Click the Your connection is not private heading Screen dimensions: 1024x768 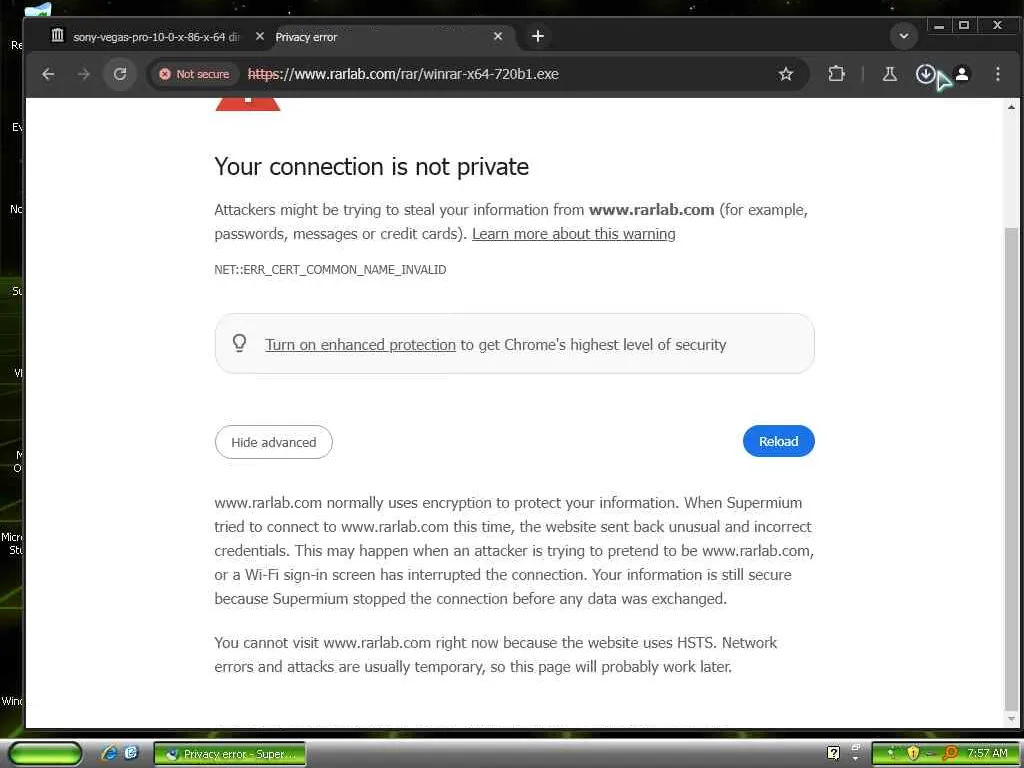pyautogui.click(x=372, y=167)
